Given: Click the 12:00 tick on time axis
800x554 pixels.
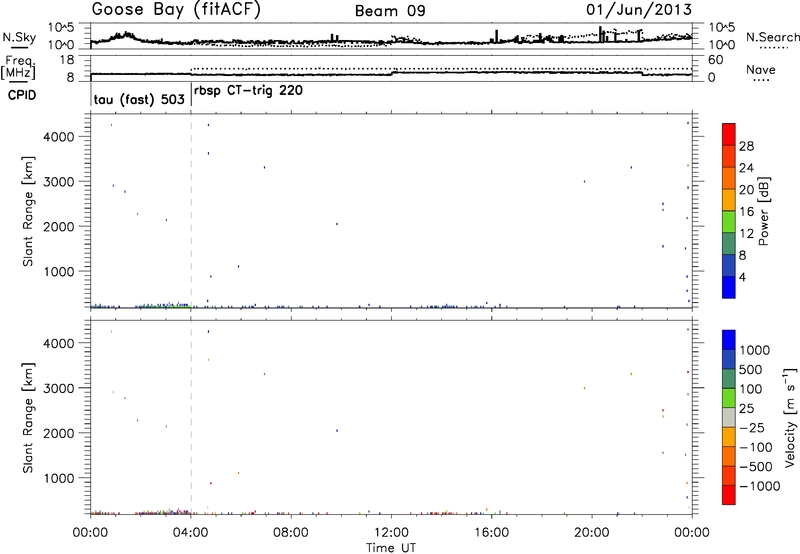Looking at the screenshot, I should point(391,531).
